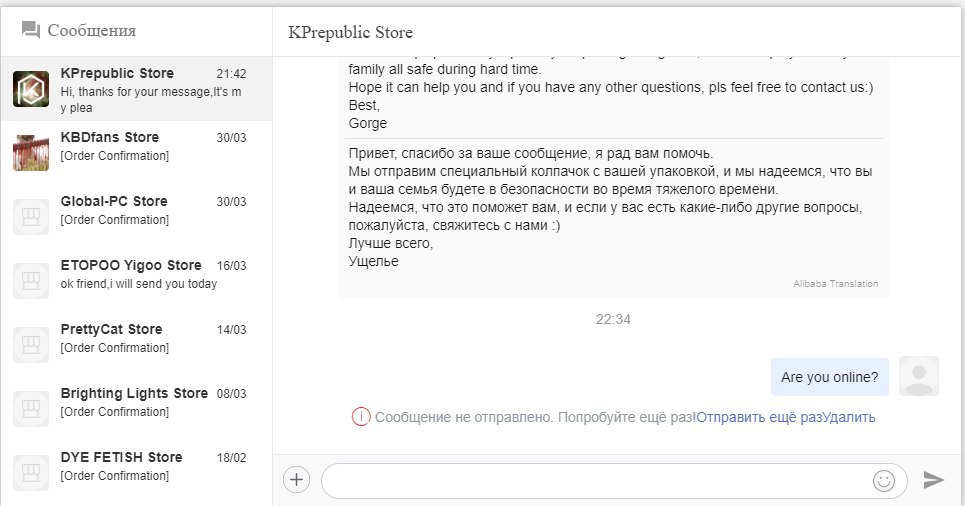965x506 pixels.
Task: Click the 'Are you online?' message bubble
Action: [x=830, y=377]
